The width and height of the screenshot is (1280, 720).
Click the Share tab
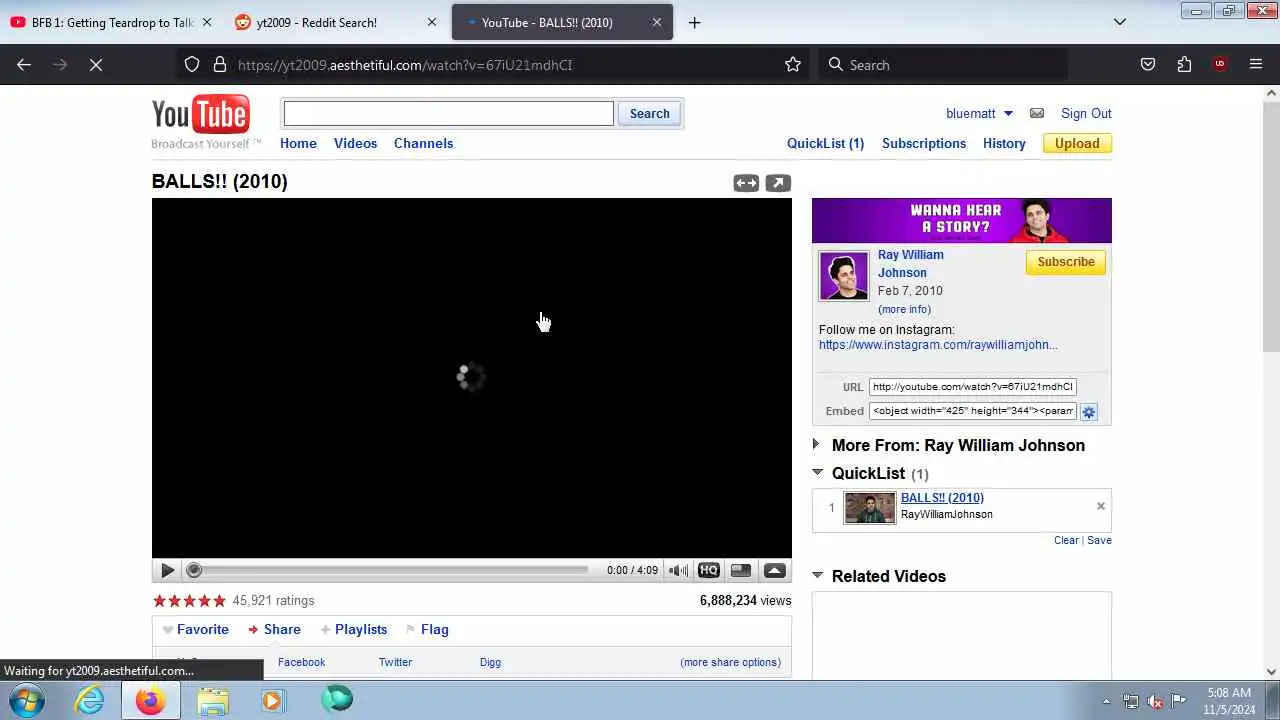coord(275,629)
